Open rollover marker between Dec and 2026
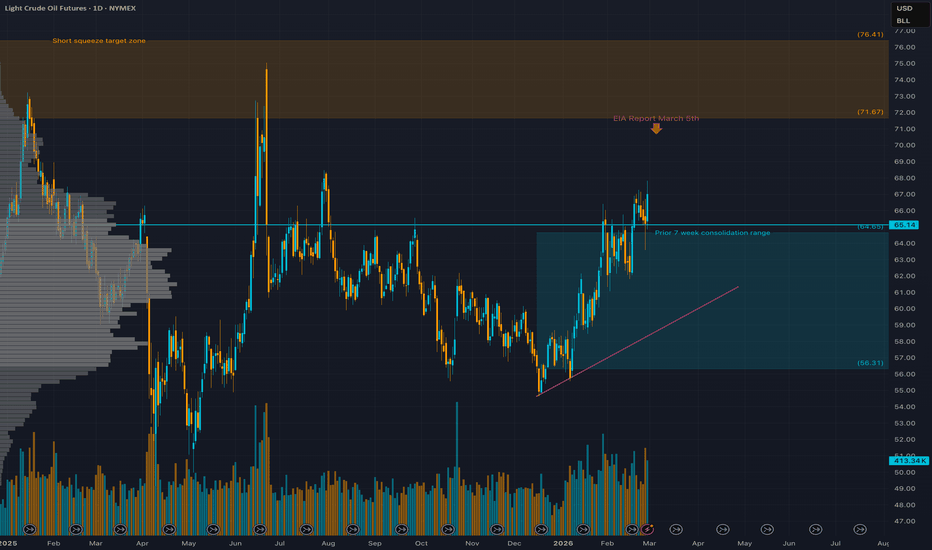The height and width of the screenshot is (550, 932). pos(541,527)
